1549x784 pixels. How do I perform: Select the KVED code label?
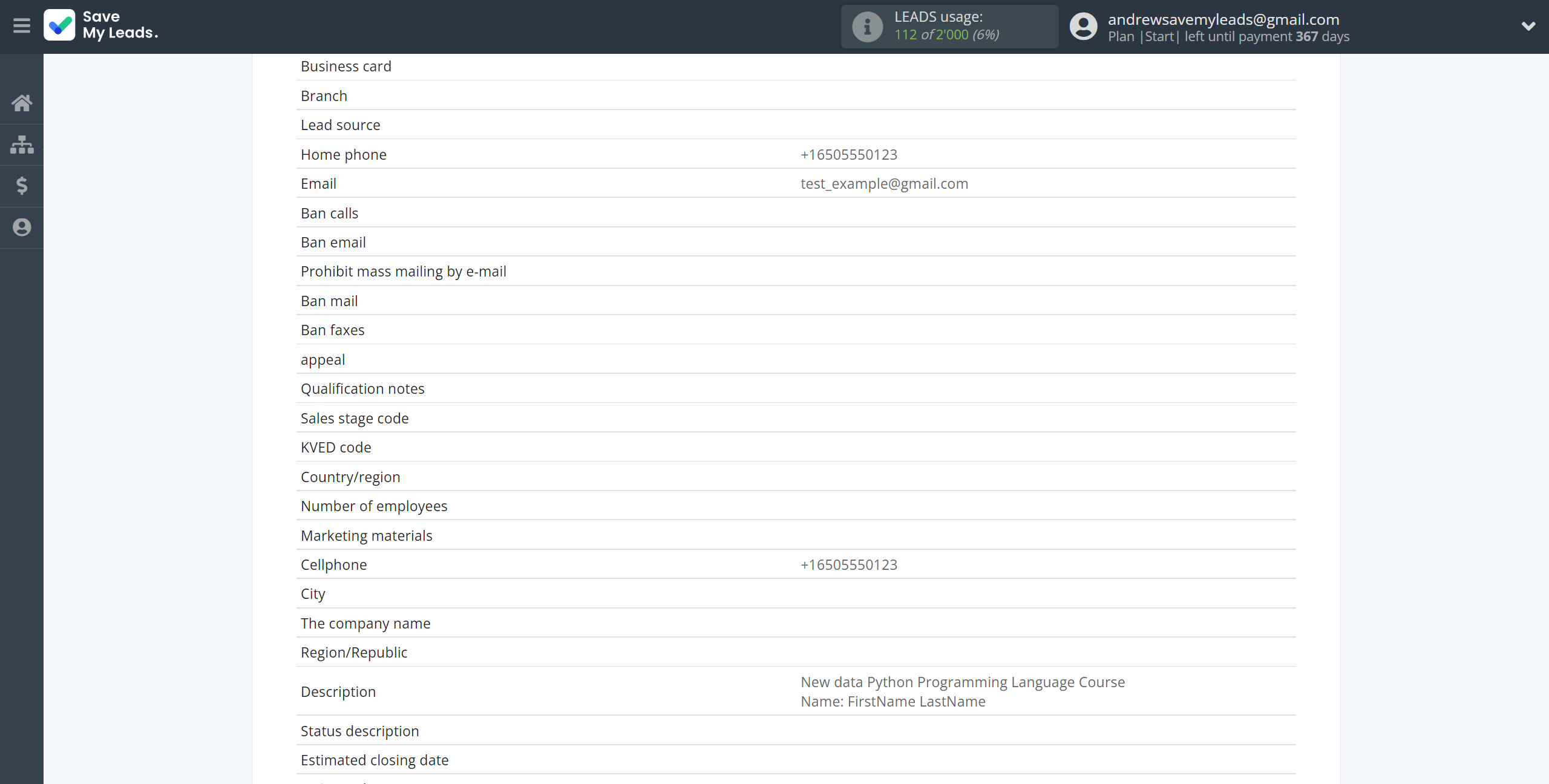click(x=336, y=447)
